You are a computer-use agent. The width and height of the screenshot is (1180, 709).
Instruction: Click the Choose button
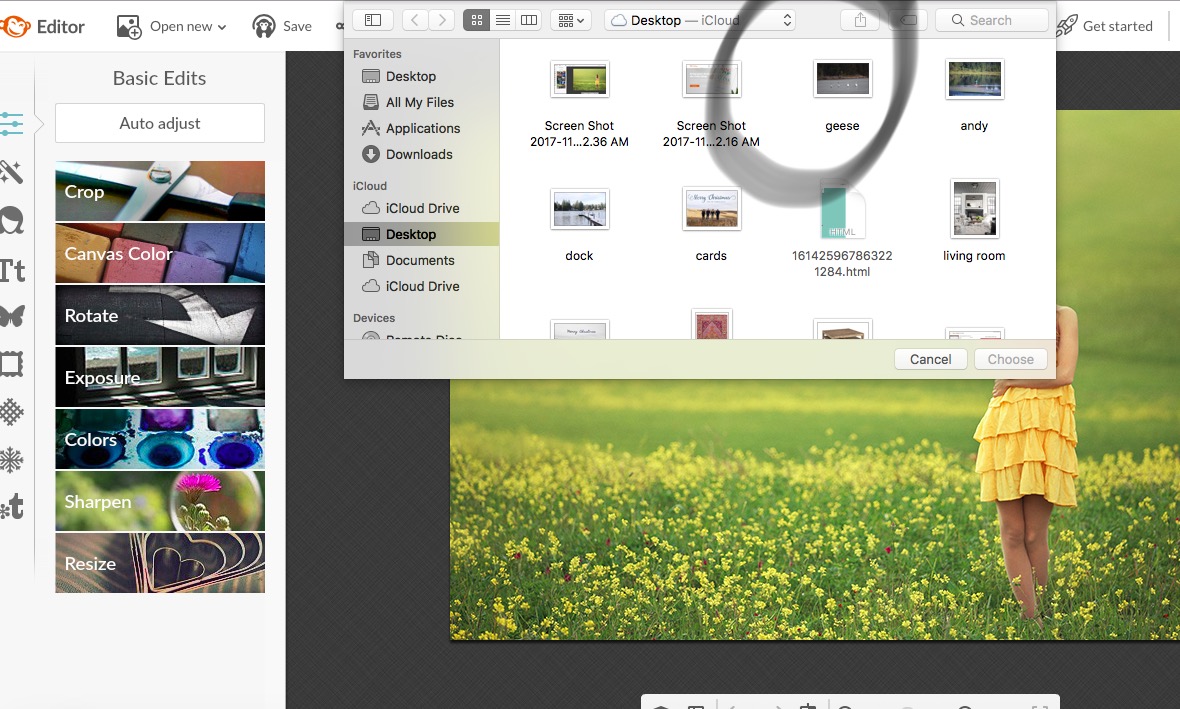click(1011, 360)
